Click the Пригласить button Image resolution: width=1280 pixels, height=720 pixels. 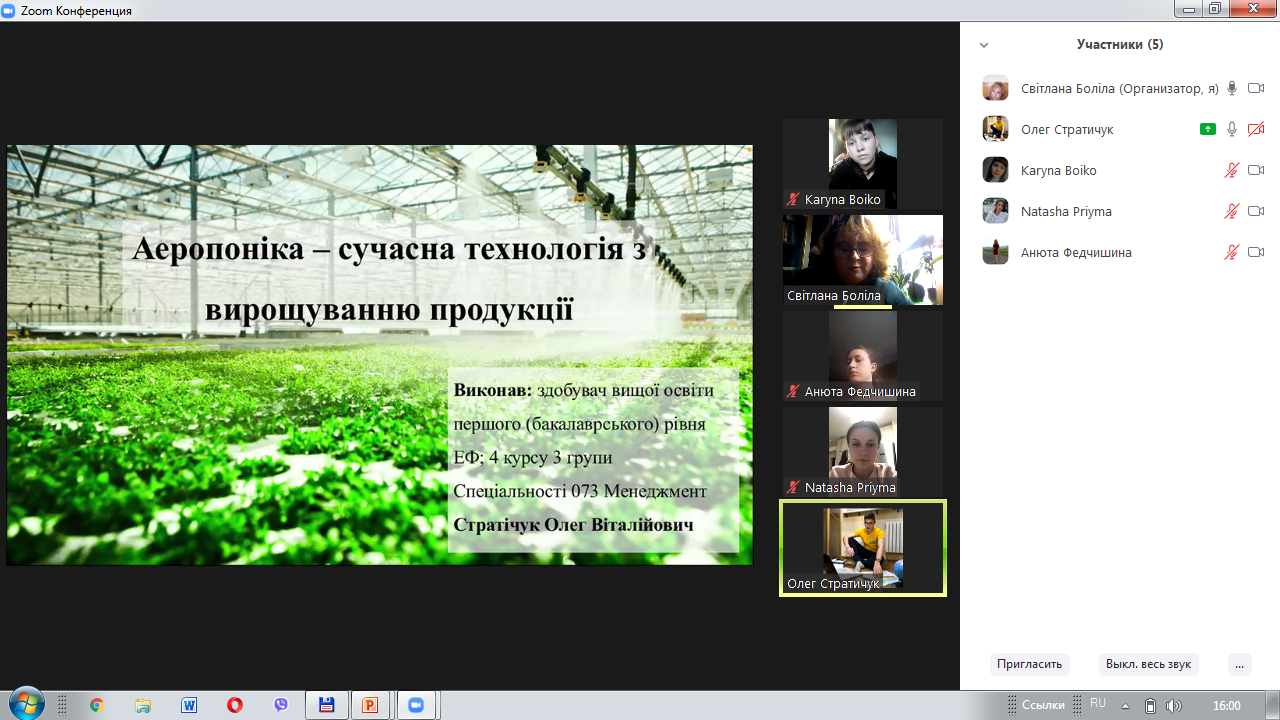[1030, 664]
